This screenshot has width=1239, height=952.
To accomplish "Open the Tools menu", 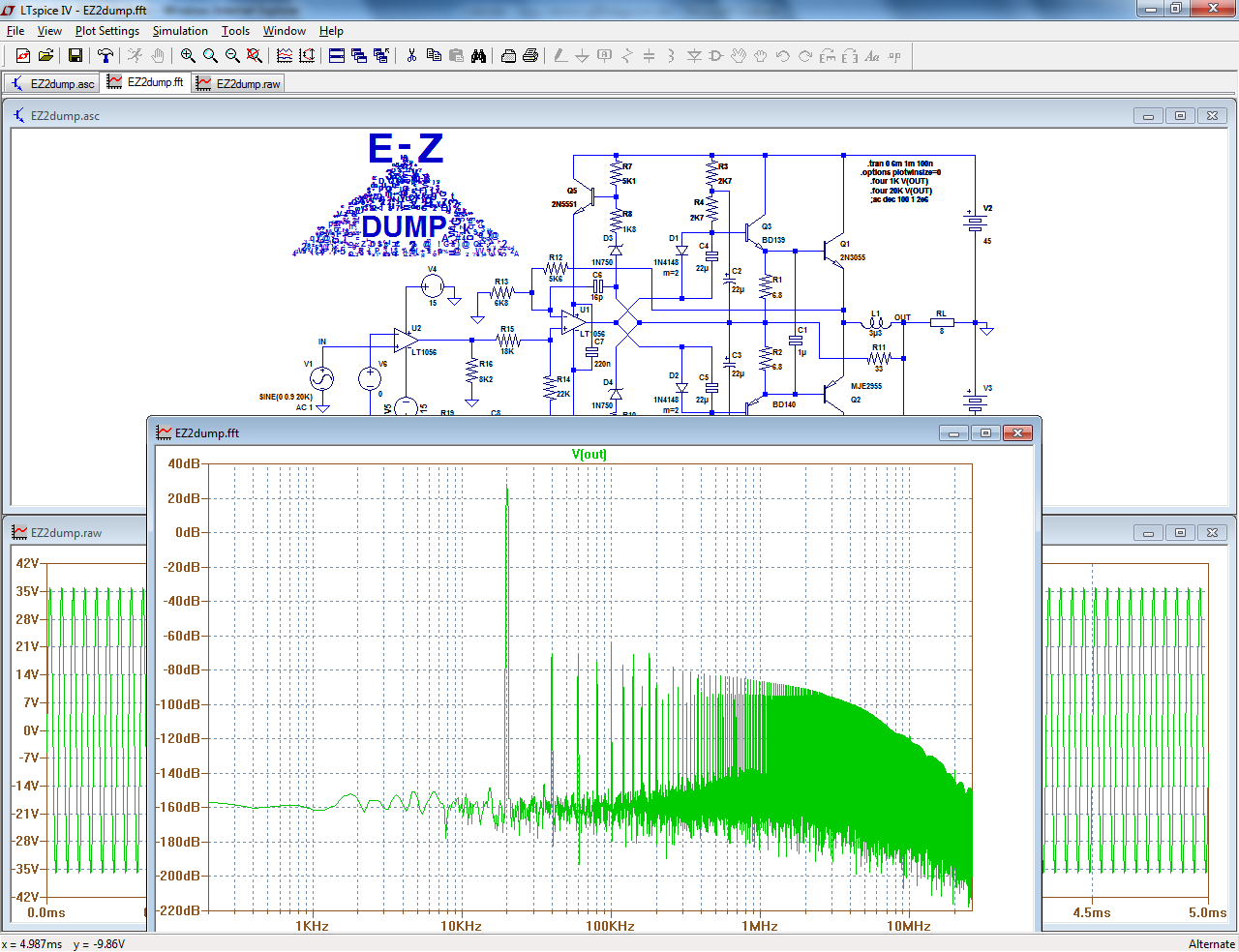I will point(235,31).
